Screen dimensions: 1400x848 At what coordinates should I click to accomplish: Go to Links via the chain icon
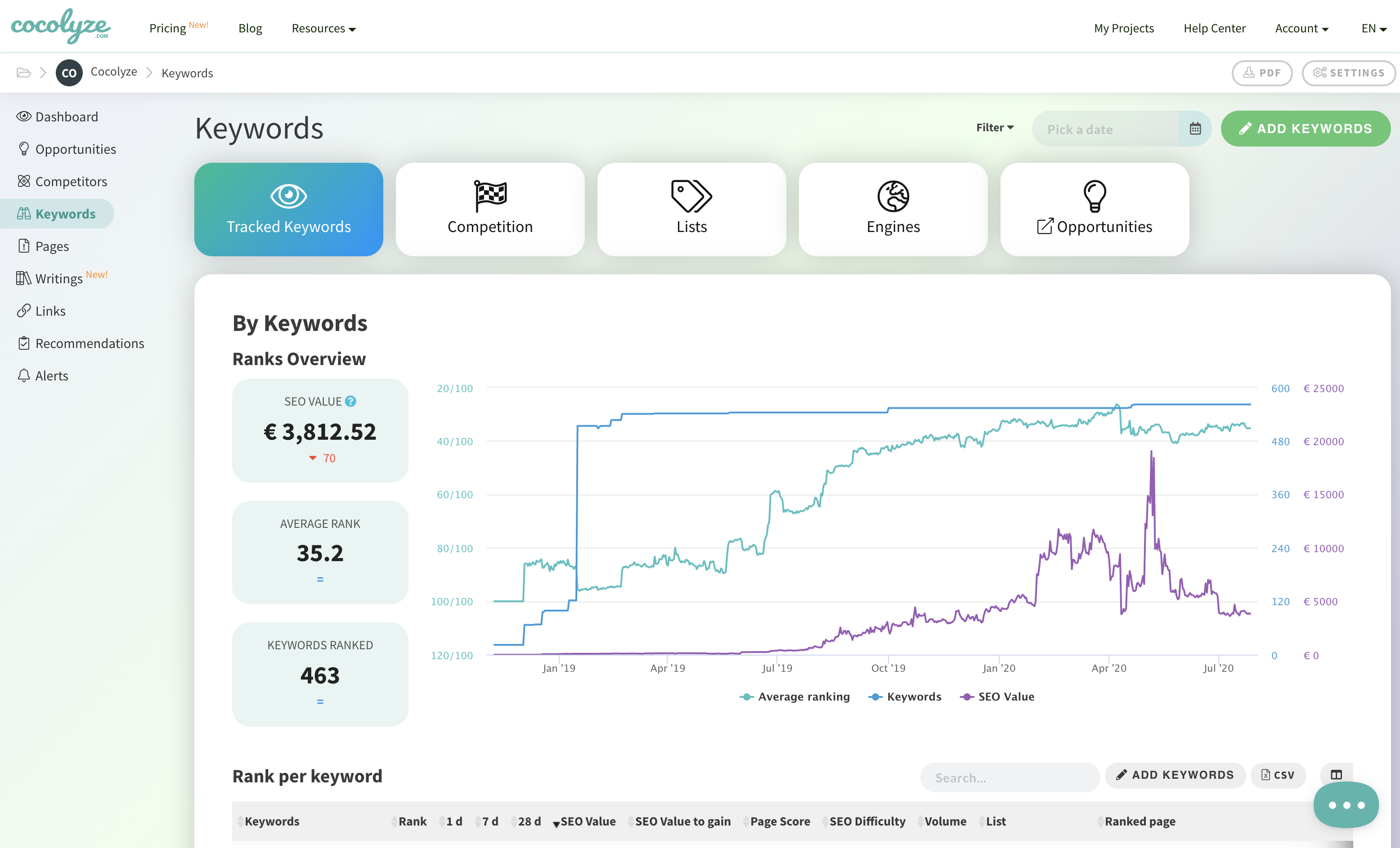coord(23,311)
